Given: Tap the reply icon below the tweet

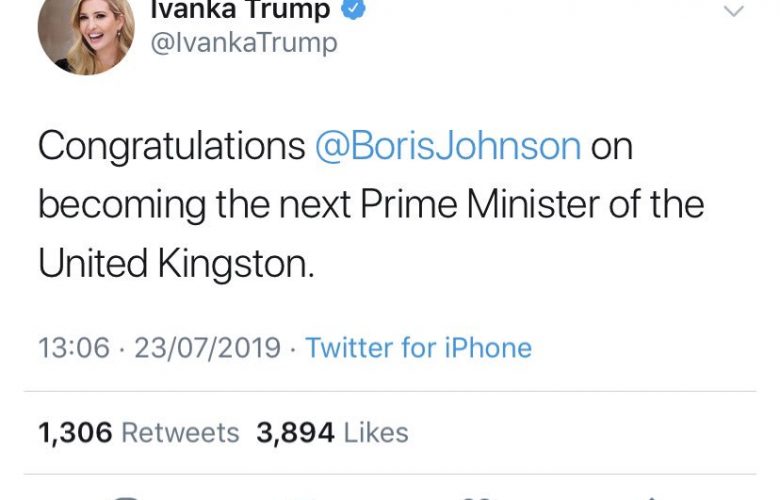Looking at the screenshot, I should pyautogui.click(x=125, y=497).
